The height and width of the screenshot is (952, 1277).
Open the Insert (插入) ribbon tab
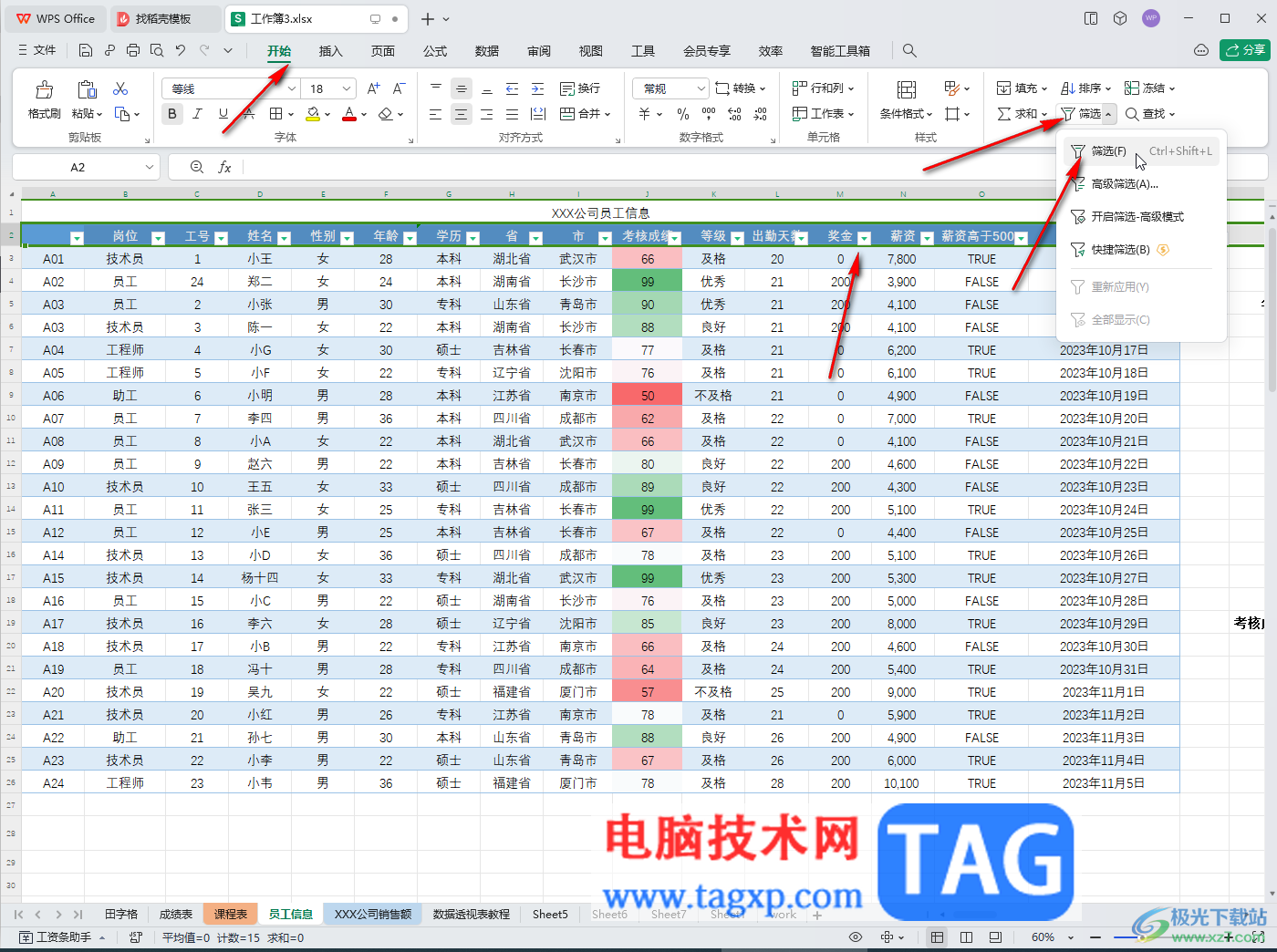click(330, 51)
